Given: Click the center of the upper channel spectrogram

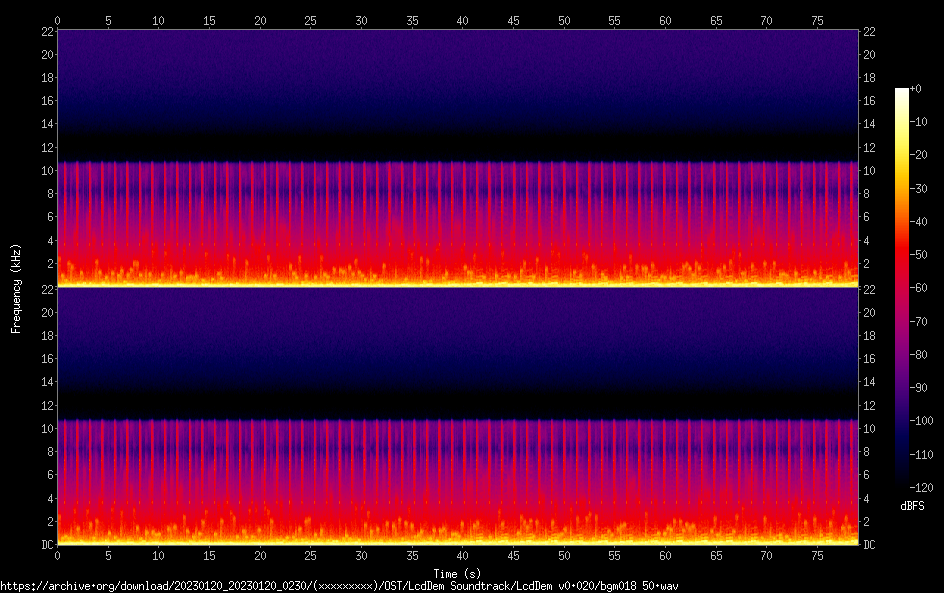Looking at the screenshot, I should pyautogui.click(x=458, y=158).
